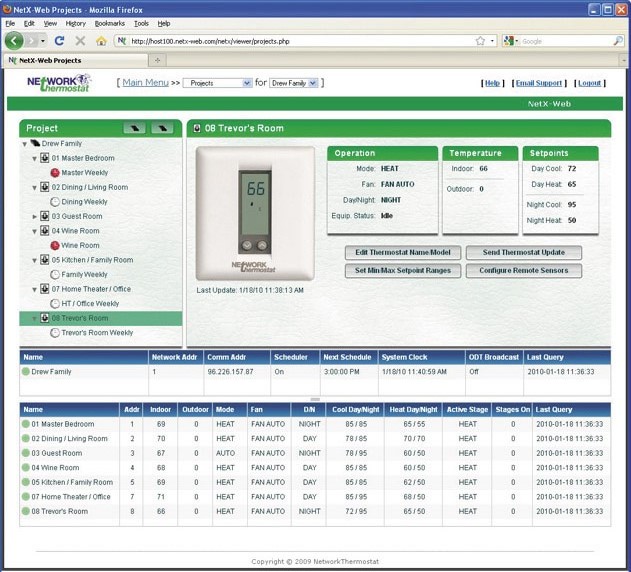
Task: Click the Day Cool setpoint value 72
Action: pos(572,168)
